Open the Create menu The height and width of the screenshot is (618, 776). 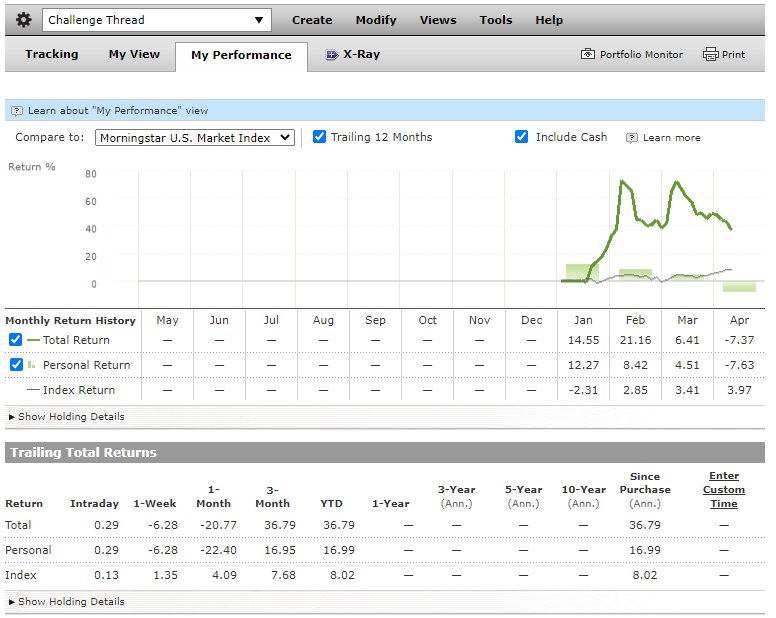(x=312, y=20)
